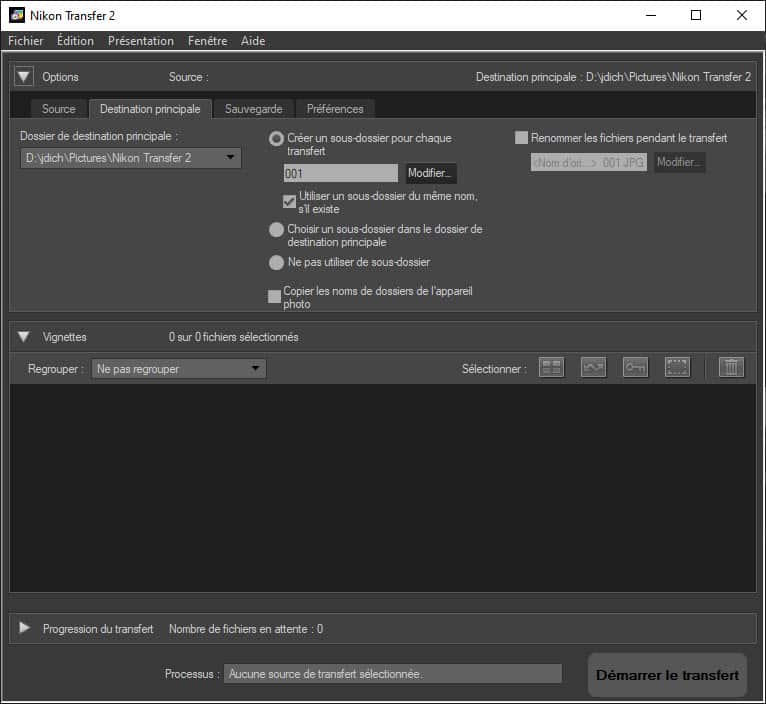Maximize the Nikon Transfer 2 window
Viewport: 766px width, 704px height.
point(696,15)
